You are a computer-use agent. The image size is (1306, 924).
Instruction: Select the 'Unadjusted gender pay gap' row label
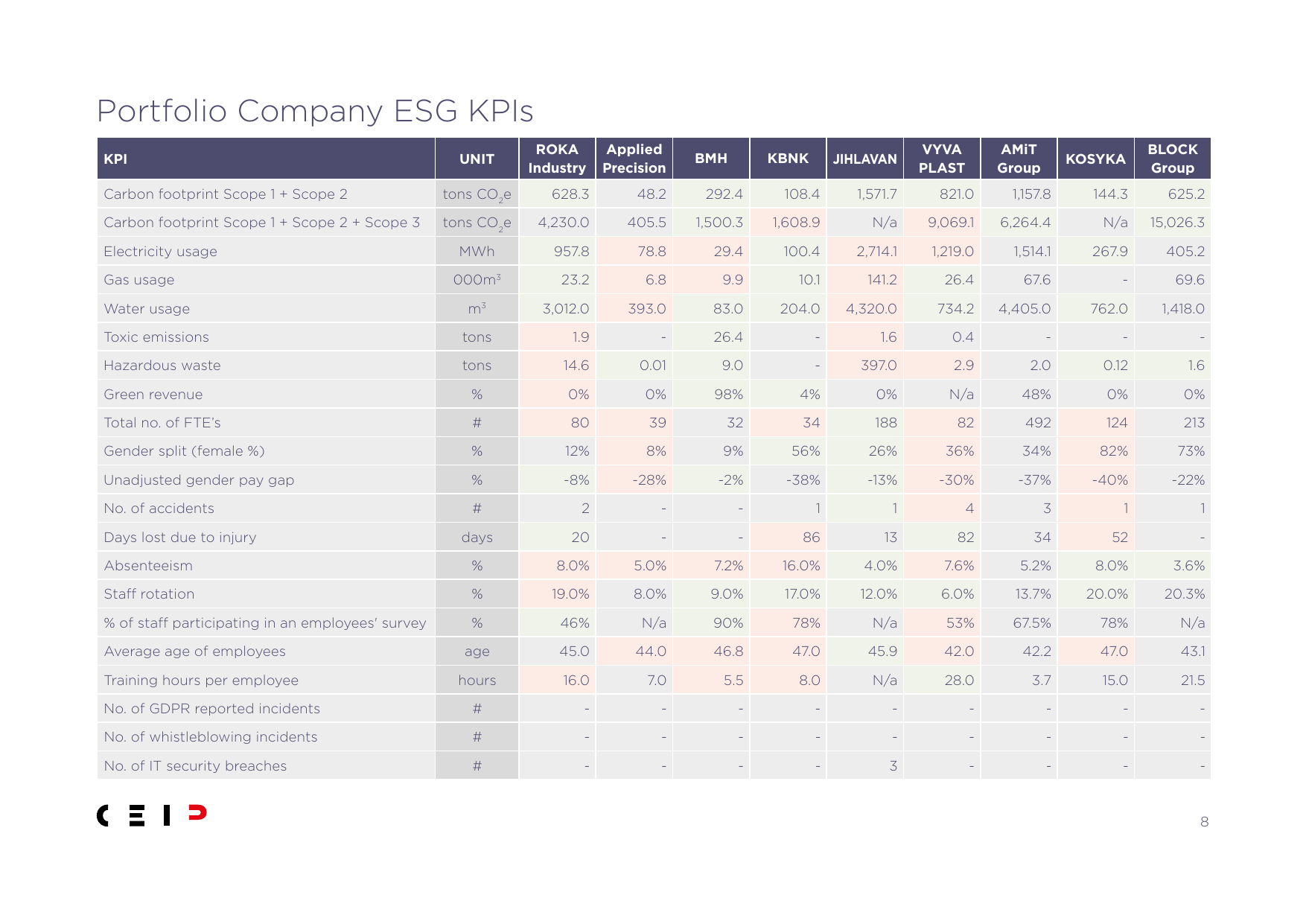coord(199,480)
